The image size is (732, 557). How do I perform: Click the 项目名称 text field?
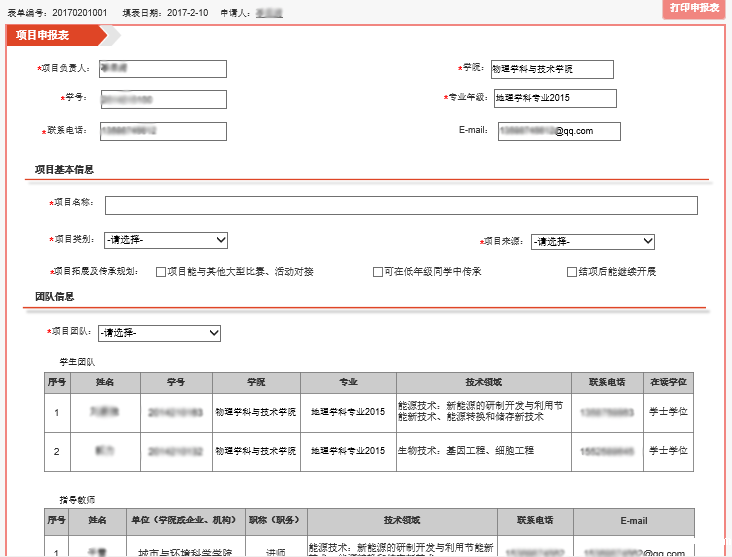pos(401,205)
